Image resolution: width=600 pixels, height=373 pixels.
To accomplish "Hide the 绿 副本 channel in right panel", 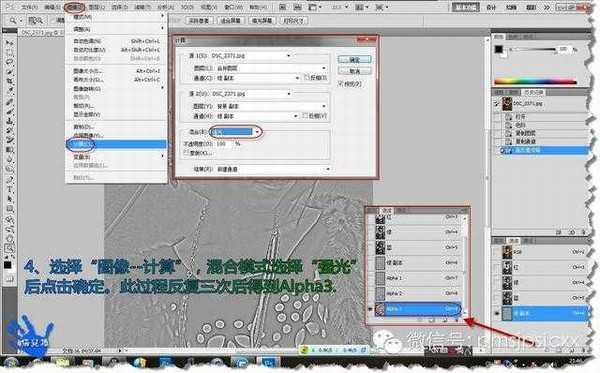I will pos(497,313).
